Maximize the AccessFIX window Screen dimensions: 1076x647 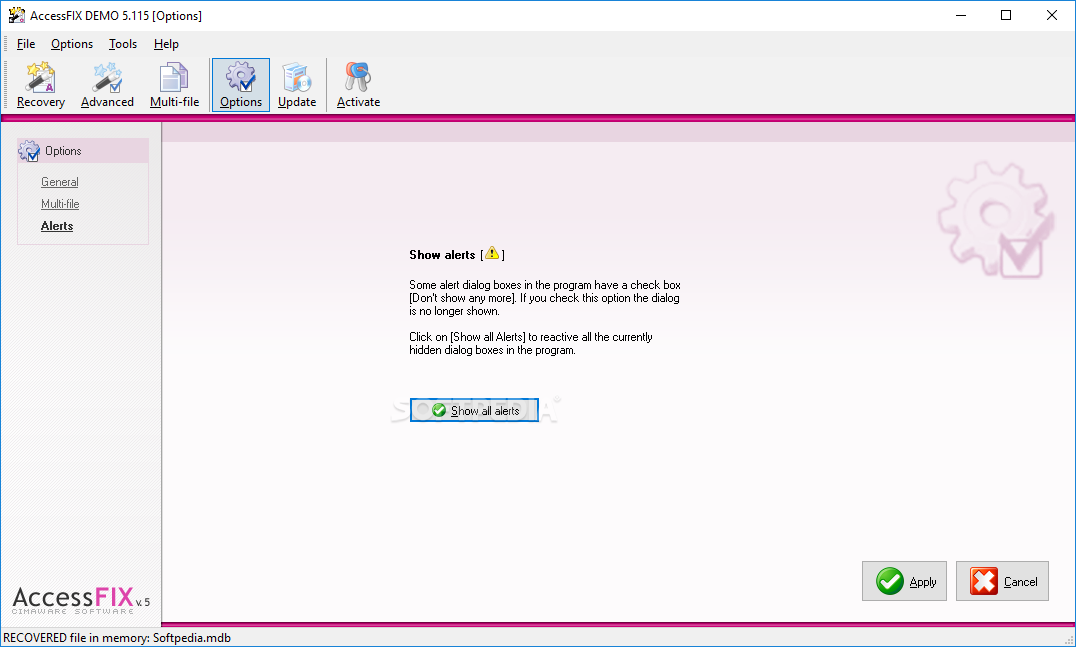click(x=1006, y=15)
